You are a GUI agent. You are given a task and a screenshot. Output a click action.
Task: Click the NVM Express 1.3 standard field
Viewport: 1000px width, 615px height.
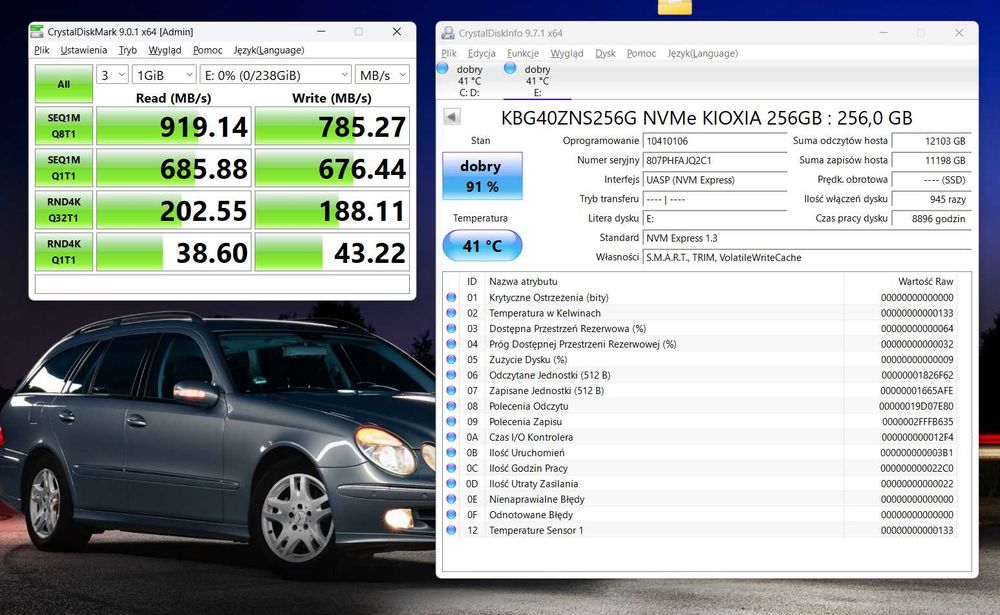[x=807, y=238]
